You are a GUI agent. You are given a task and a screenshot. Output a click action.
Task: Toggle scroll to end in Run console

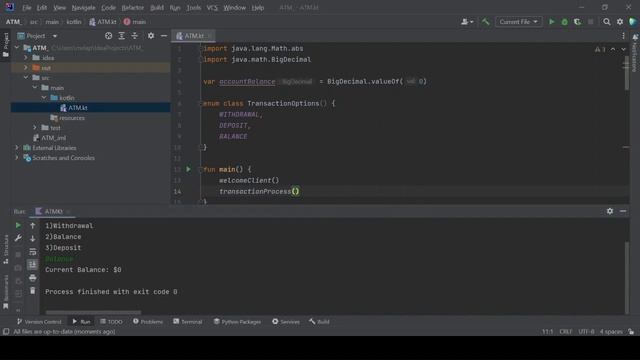33,265
